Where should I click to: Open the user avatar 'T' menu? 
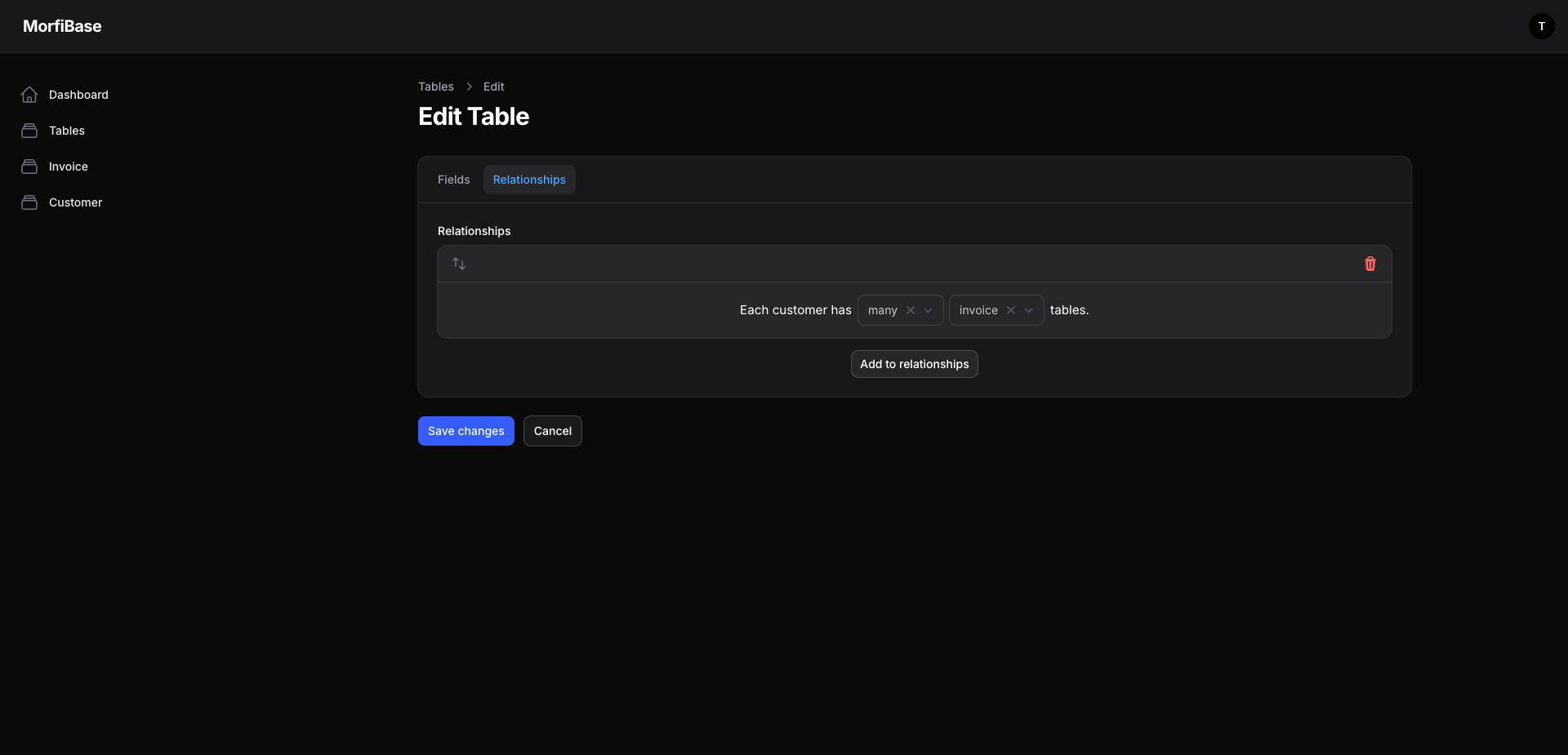[x=1542, y=26]
